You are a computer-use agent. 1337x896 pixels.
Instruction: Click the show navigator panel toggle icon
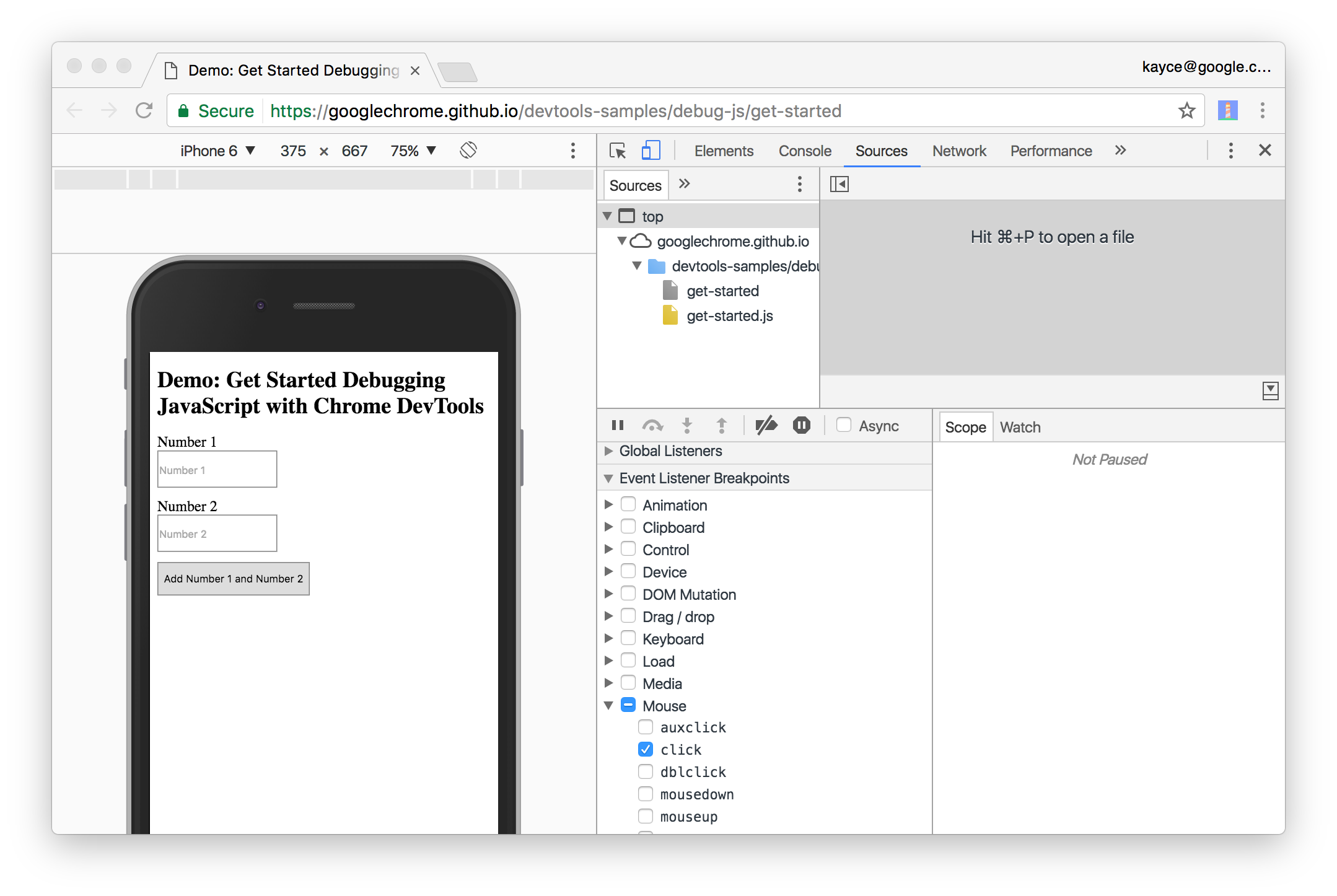pyautogui.click(x=839, y=183)
